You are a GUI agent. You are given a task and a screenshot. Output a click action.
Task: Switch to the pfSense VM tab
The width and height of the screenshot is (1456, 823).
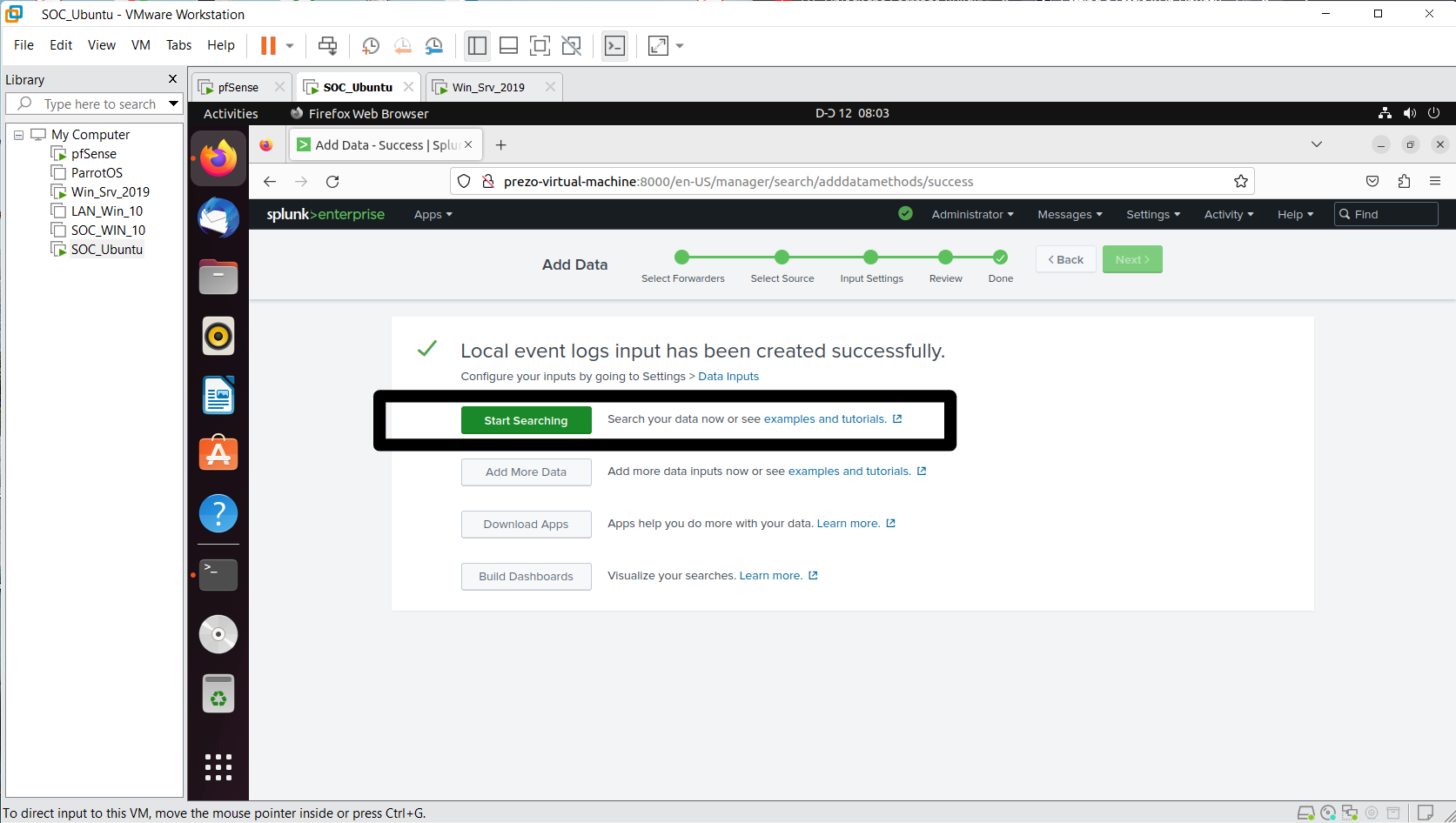click(238, 87)
